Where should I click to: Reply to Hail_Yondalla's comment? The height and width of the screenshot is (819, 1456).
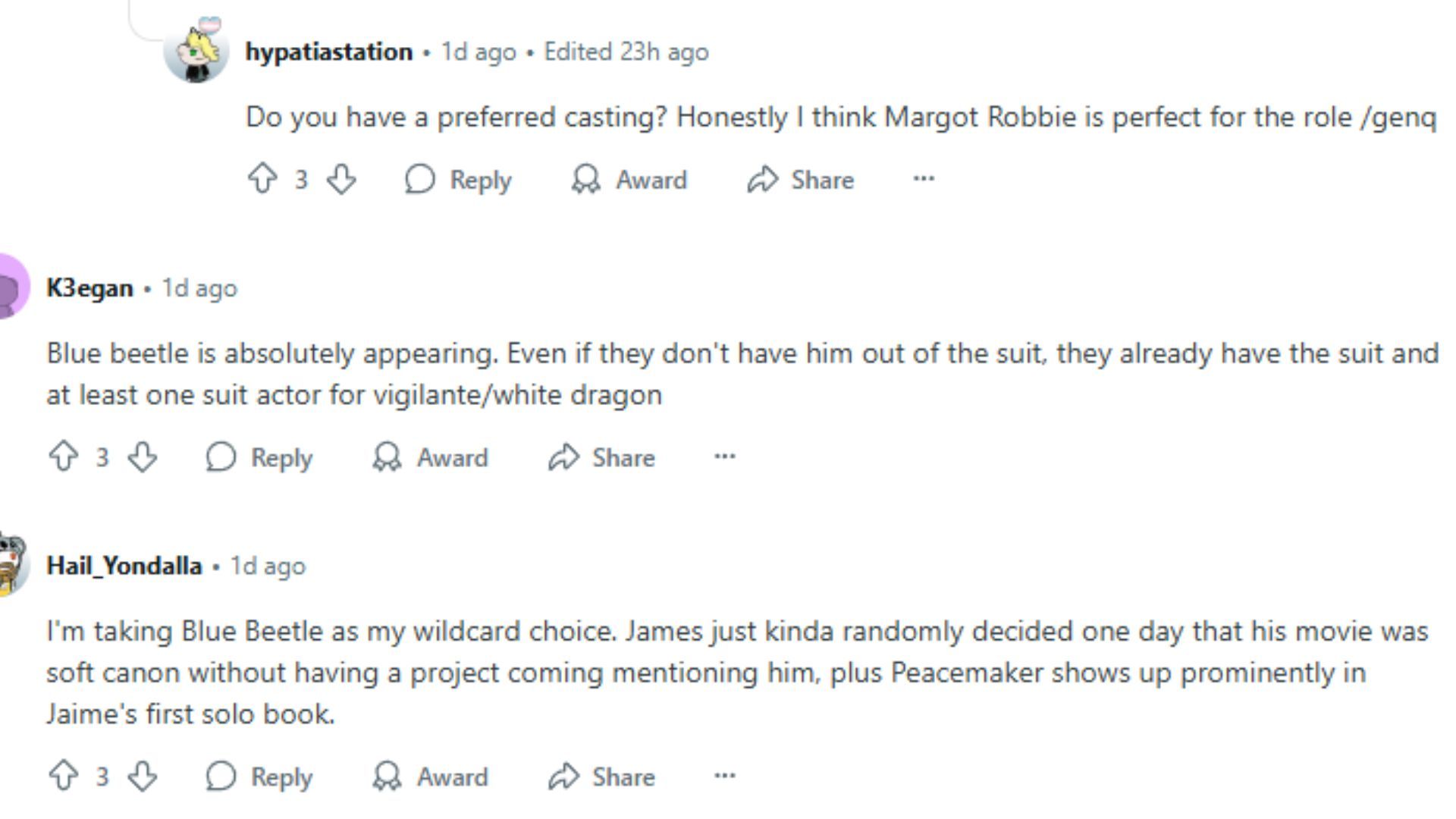tap(259, 777)
